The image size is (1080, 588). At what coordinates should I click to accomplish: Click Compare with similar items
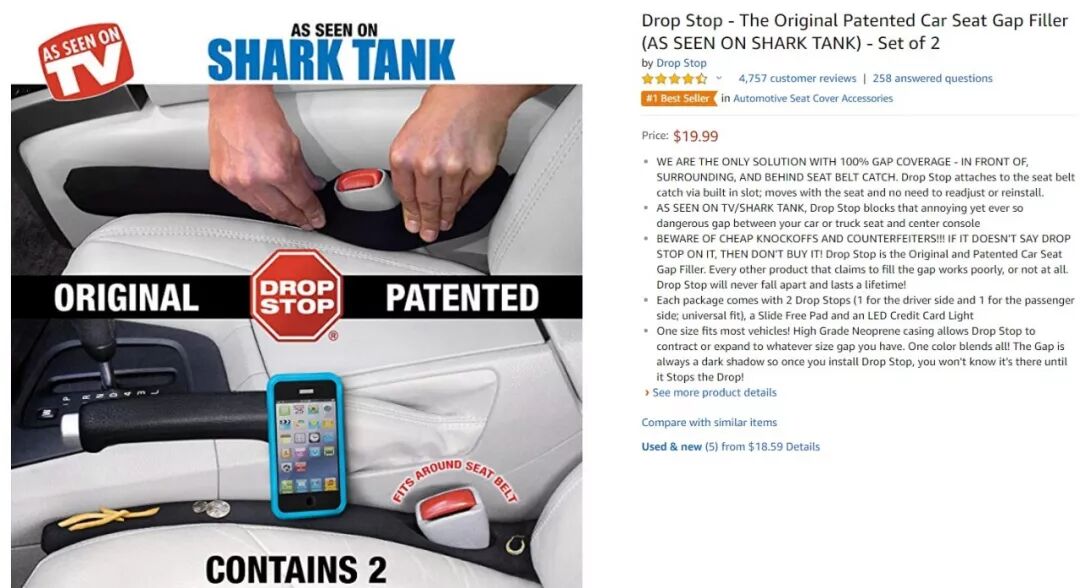[x=709, y=422]
